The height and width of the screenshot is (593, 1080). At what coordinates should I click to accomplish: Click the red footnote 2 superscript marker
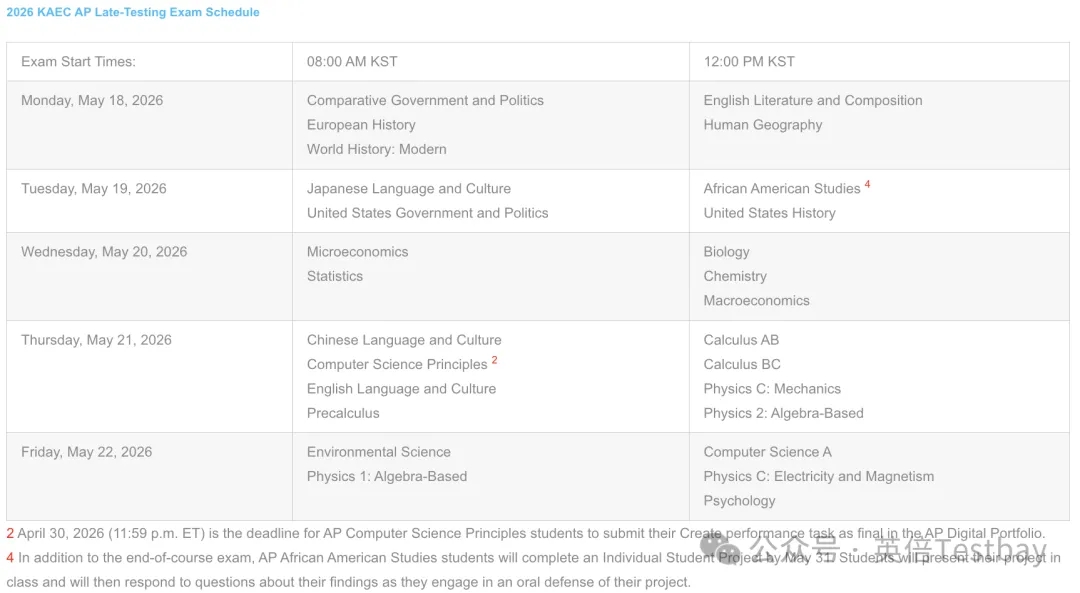(x=494, y=361)
